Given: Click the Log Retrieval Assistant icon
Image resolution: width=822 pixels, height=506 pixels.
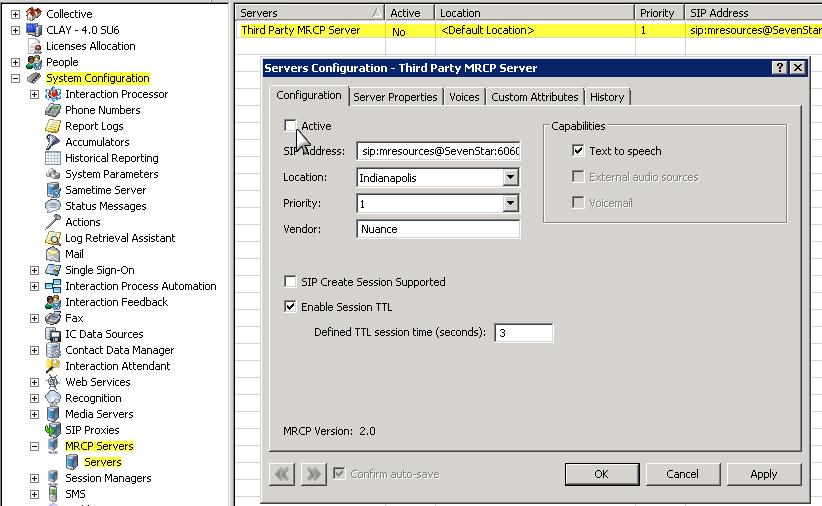Looking at the screenshot, I should (53, 238).
